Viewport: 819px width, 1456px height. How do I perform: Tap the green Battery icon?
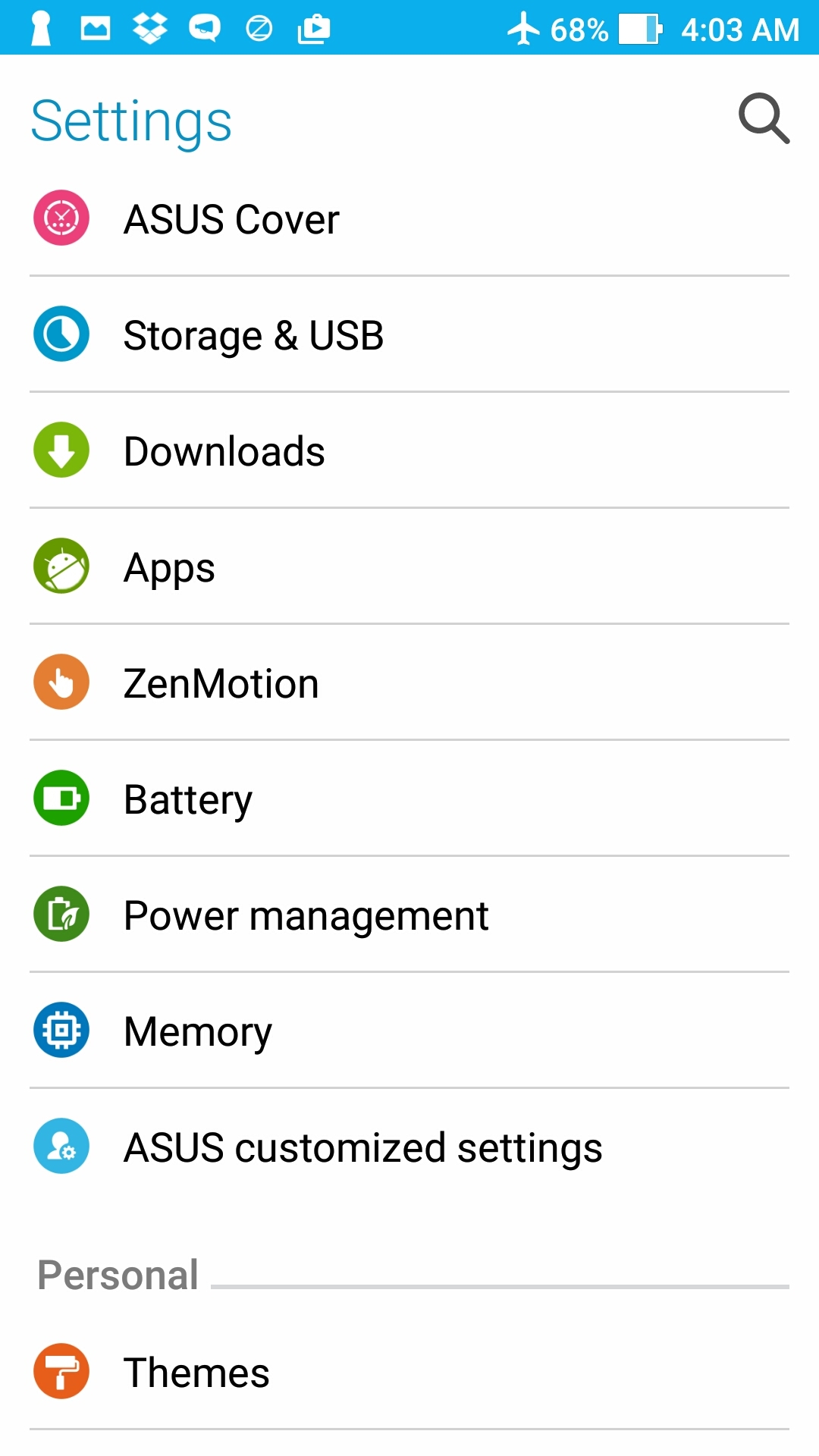tap(61, 798)
